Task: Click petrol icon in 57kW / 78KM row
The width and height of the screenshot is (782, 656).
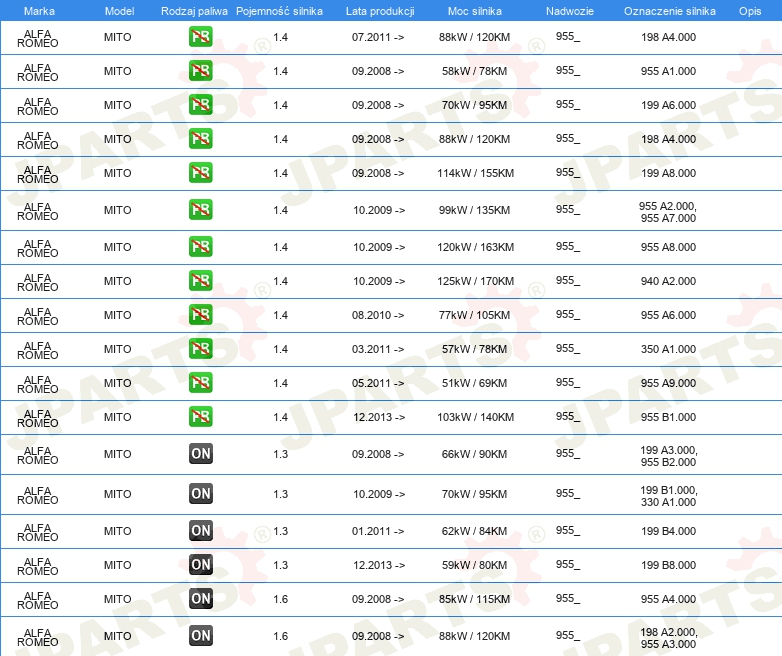Action: click(x=200, y=348)
